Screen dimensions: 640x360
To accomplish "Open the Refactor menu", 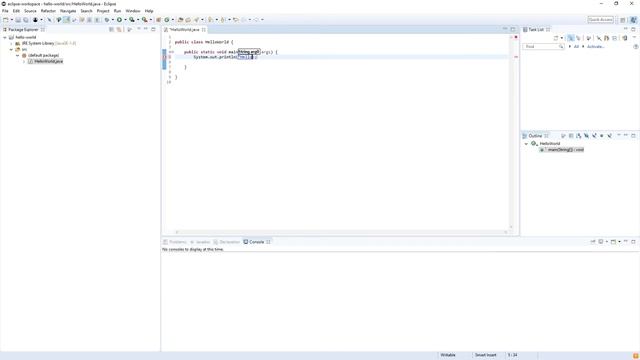I will point(48,11).
